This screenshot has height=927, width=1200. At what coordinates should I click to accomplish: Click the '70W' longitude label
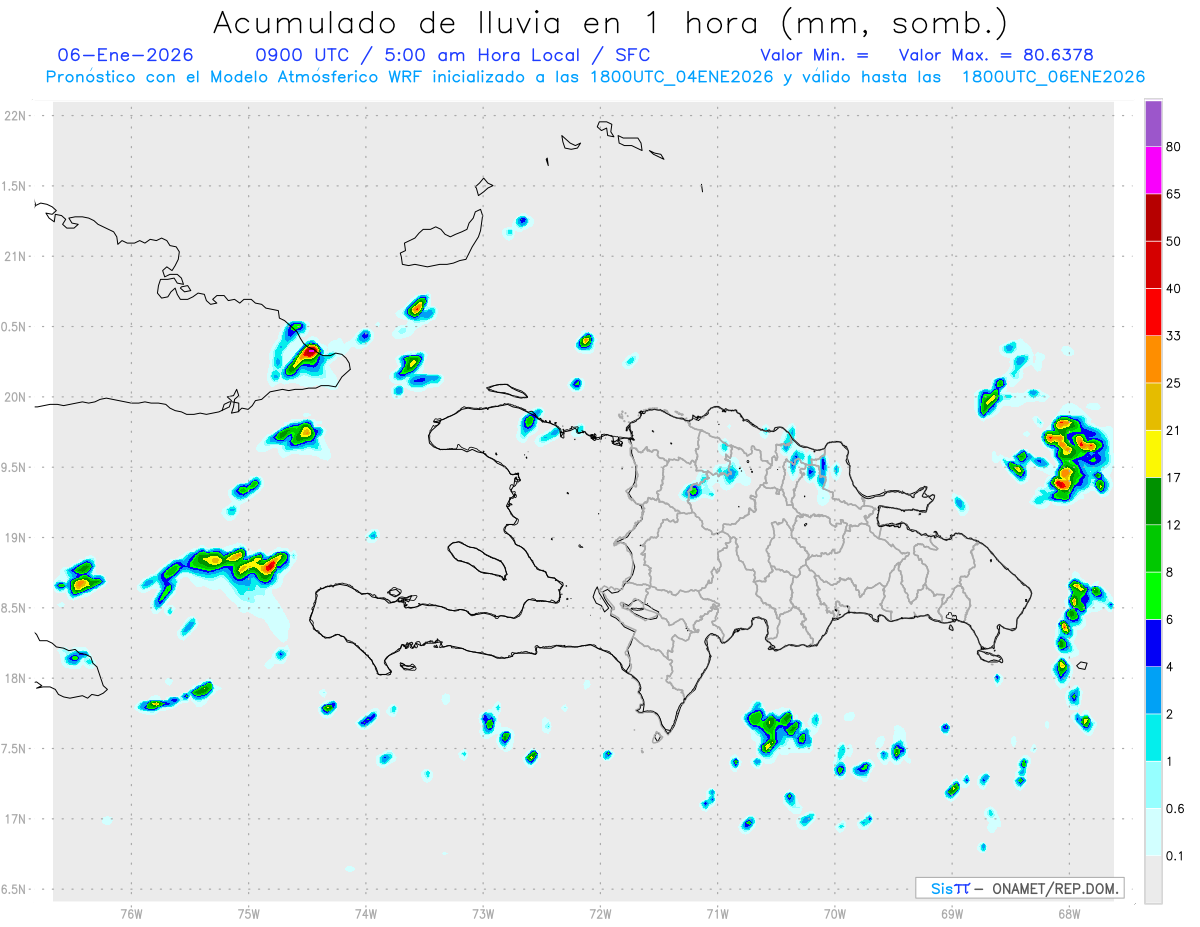(835, 914)
